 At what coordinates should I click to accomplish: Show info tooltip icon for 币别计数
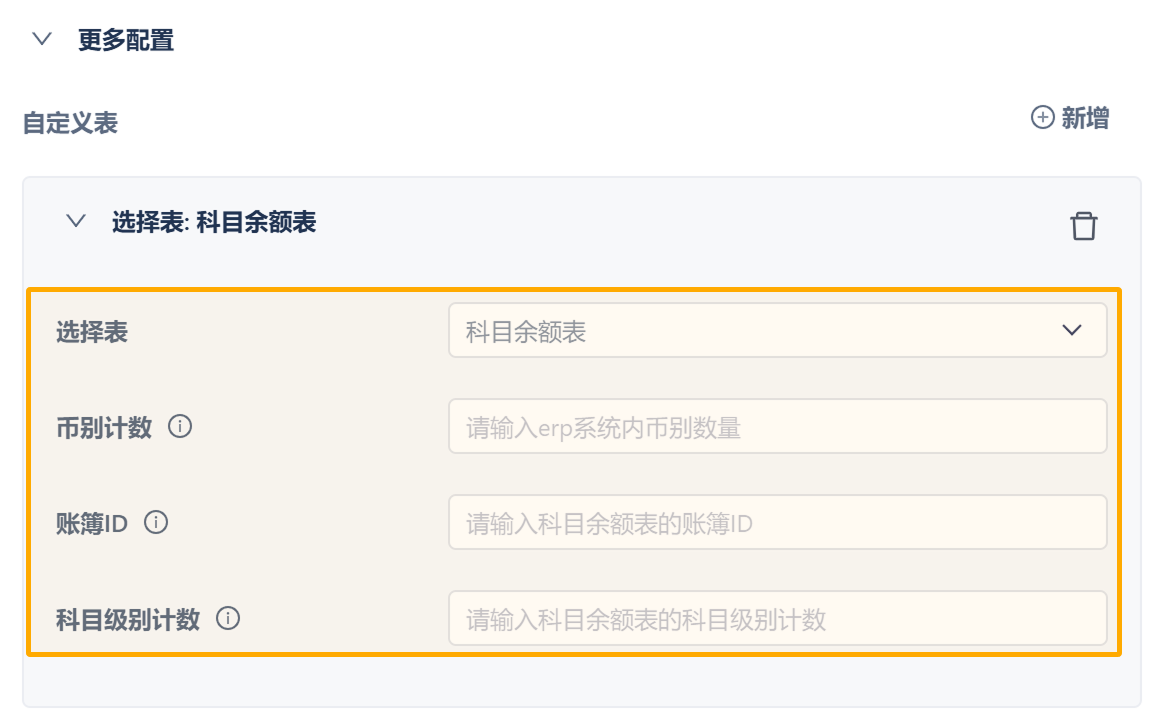(180, 427)
